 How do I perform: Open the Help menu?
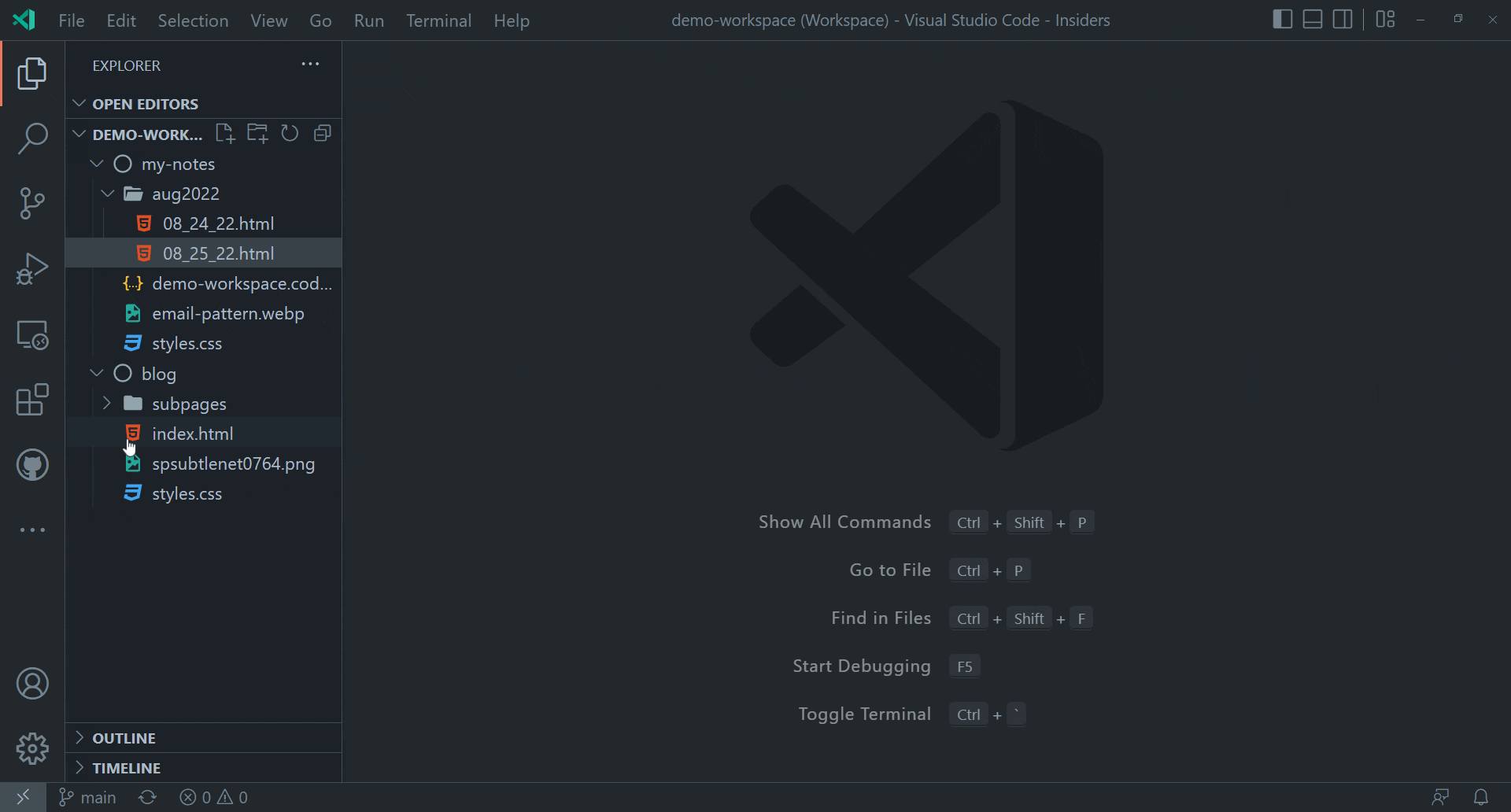(x=512, y=20)
